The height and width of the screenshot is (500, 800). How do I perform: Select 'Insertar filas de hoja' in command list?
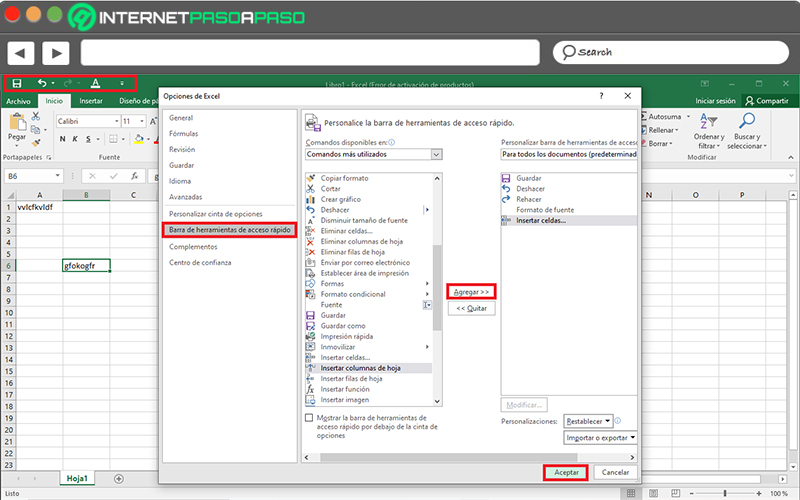click(x=351, y=379)
